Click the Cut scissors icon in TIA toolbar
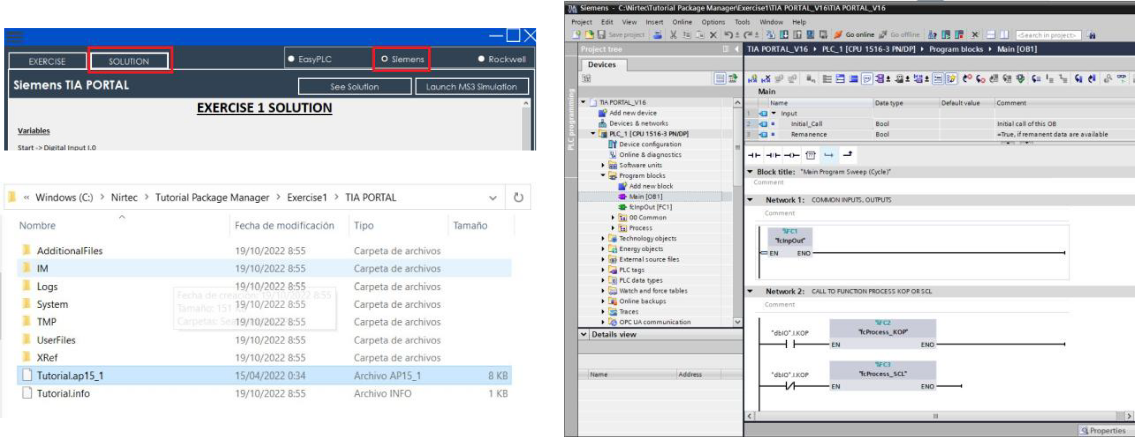1135x437 pixels. point(673,35)
